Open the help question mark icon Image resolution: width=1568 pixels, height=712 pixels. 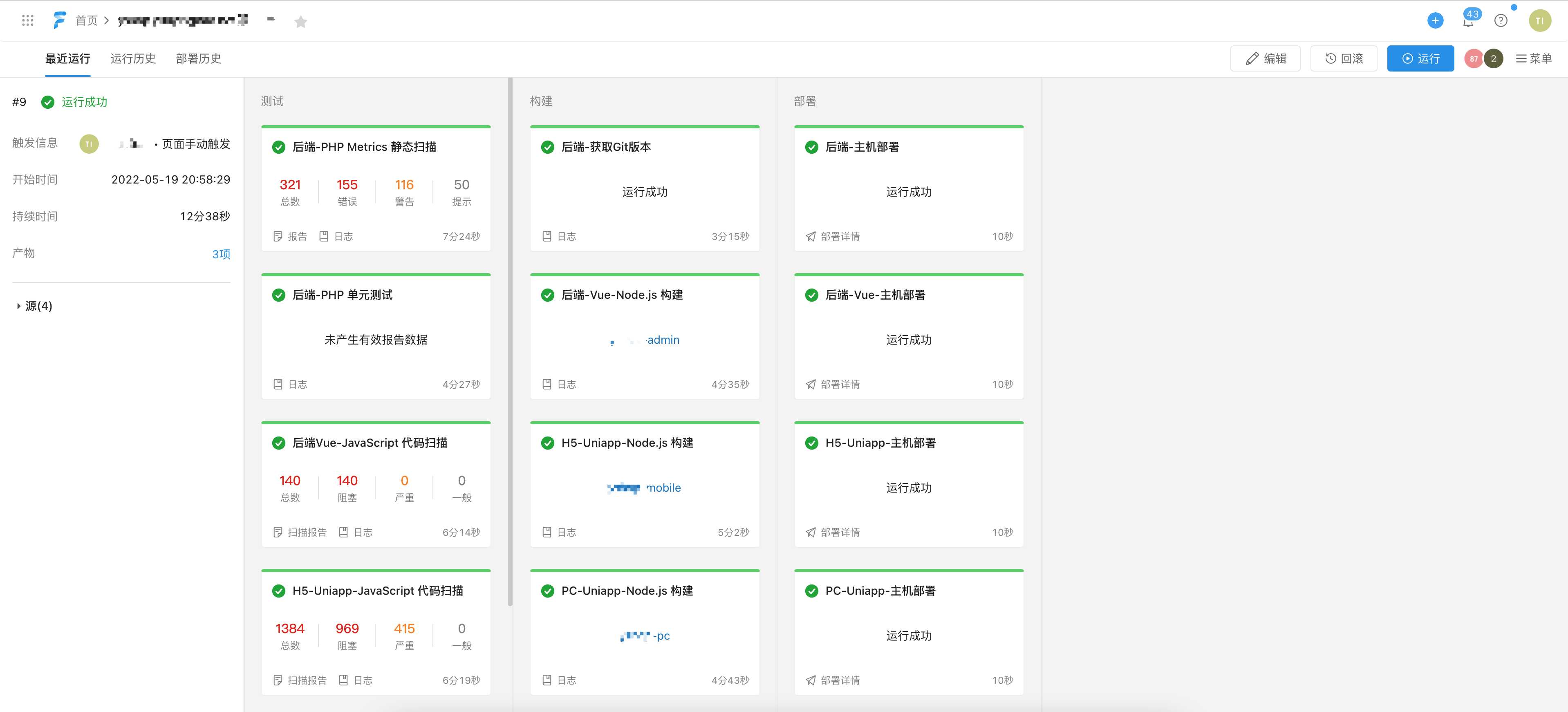pos(1501,21)
